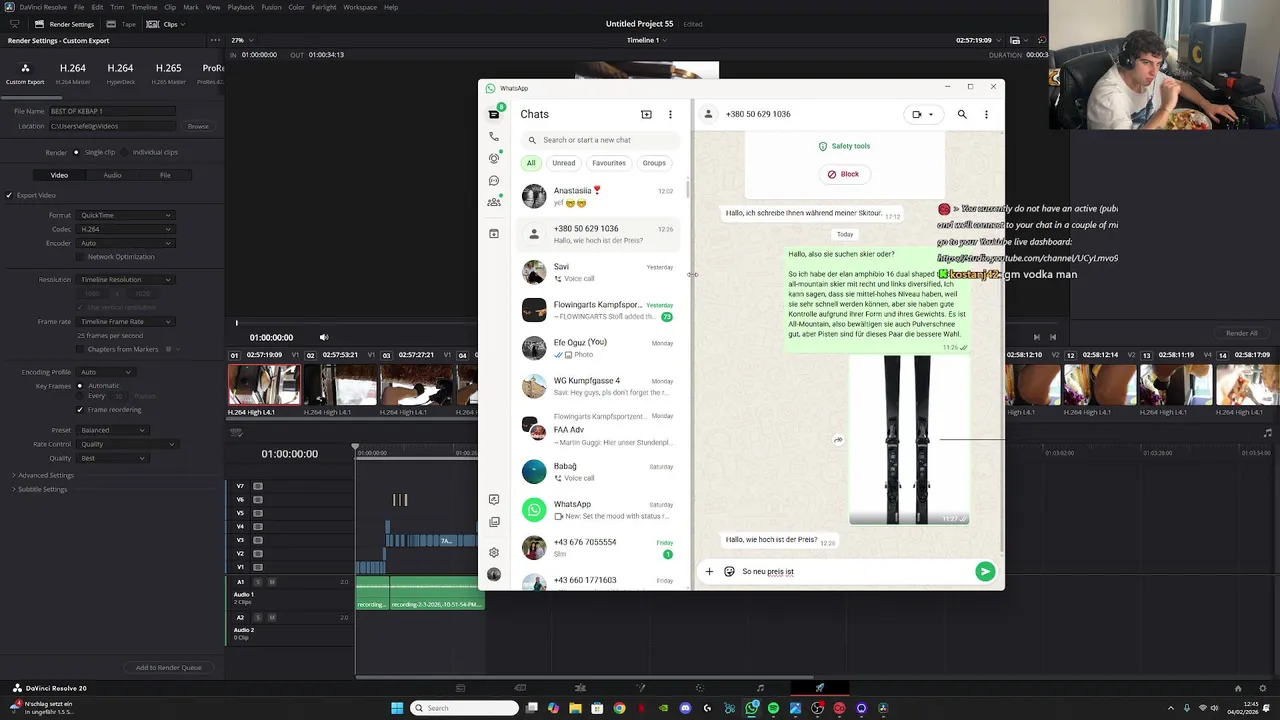
Task: Select Custom Export preset
Action: pos(25,74)
